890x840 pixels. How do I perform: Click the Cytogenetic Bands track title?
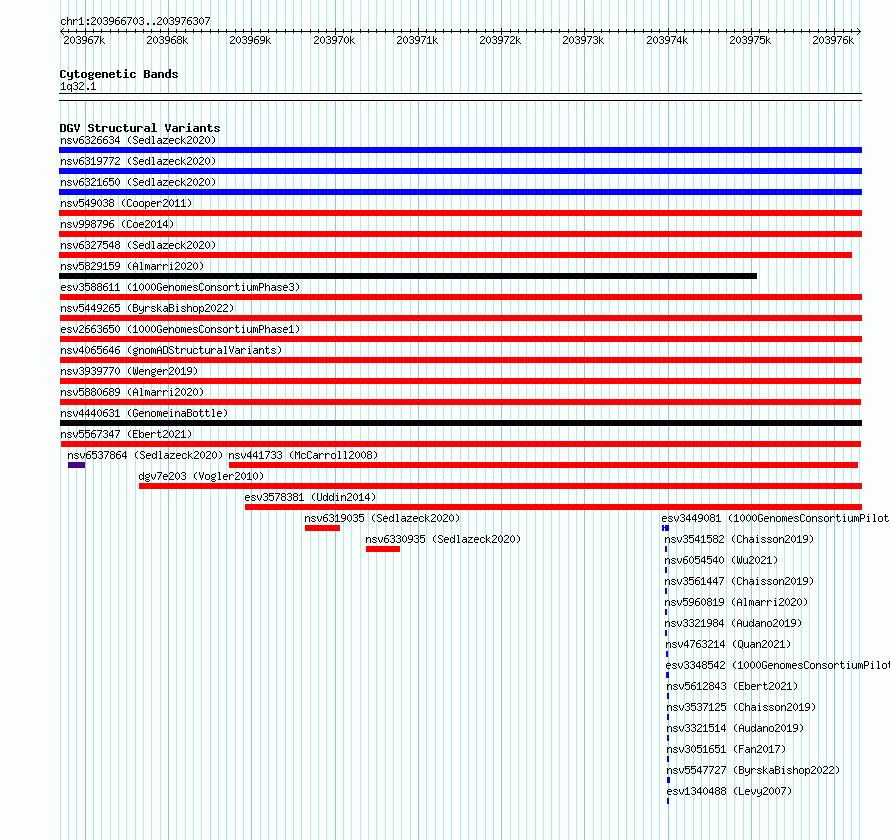point(119,74)
